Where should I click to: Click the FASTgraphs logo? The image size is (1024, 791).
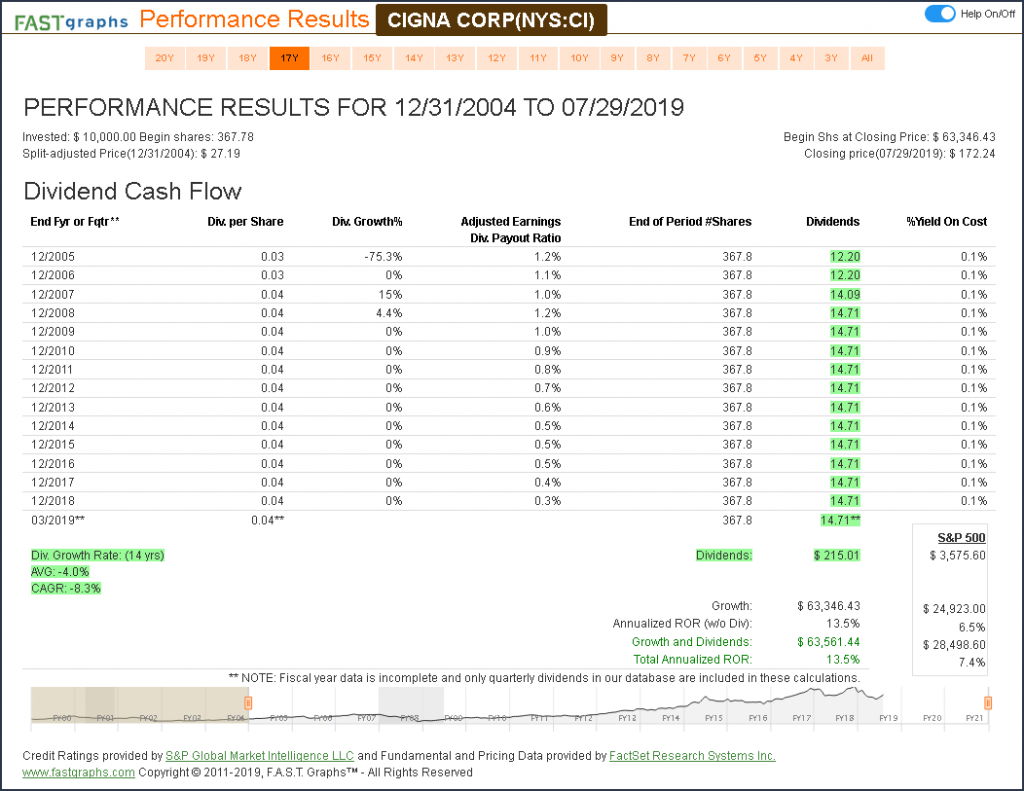click(x=71, y=22)
